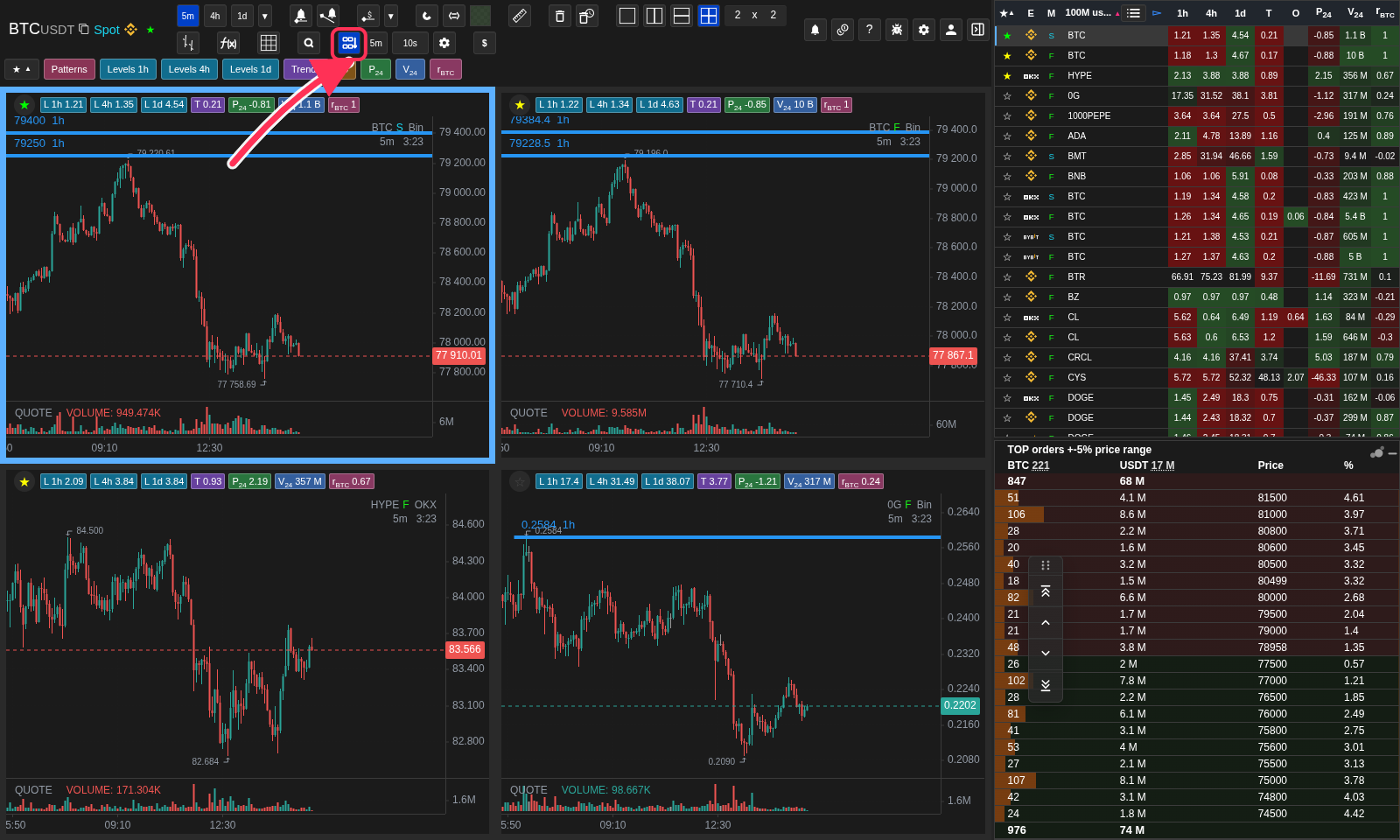Select the Levels 4h tab
Viewport: 1400px width, 840px height.
point(189,69)
